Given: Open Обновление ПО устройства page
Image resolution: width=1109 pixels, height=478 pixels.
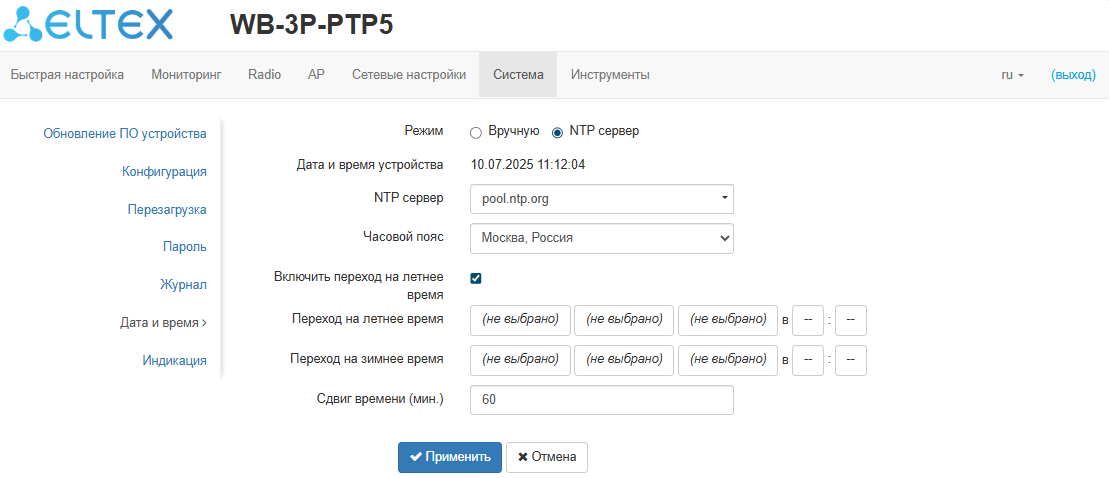Looking at the screenshot, I should point(125,133).
